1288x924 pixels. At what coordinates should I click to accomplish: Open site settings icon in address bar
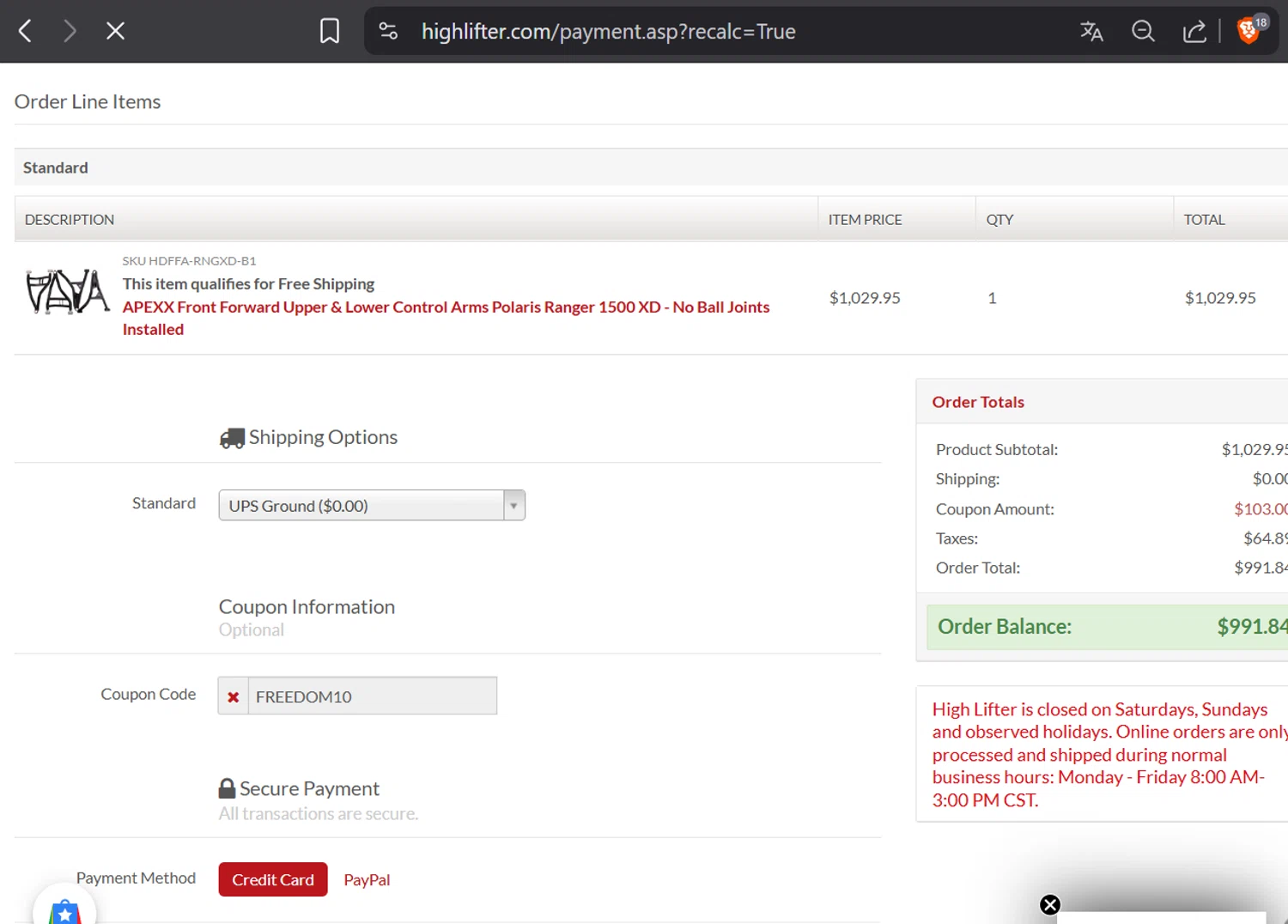pyautogui.click(x=388, y=32)
